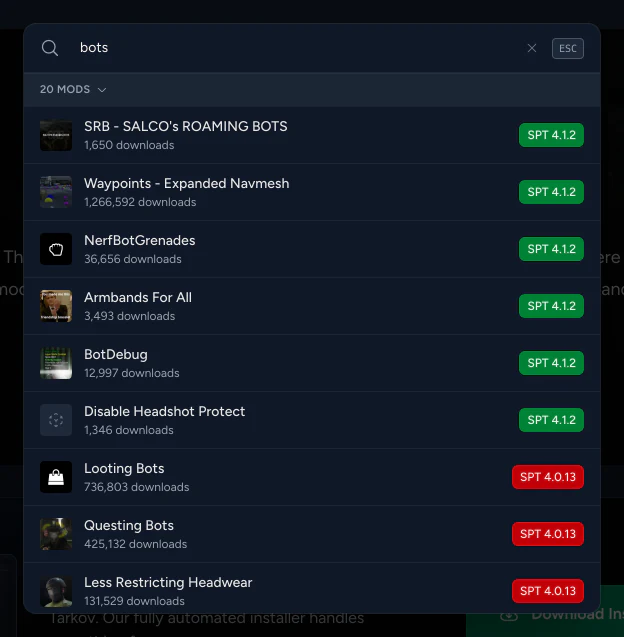Click the '20 MODS' section header label
Screen dimensions: 624x637
(x=65, y=89)
